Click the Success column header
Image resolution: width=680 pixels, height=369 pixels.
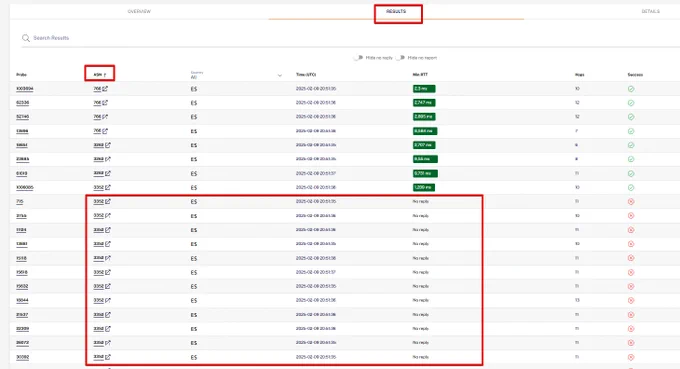pos(635,75)
